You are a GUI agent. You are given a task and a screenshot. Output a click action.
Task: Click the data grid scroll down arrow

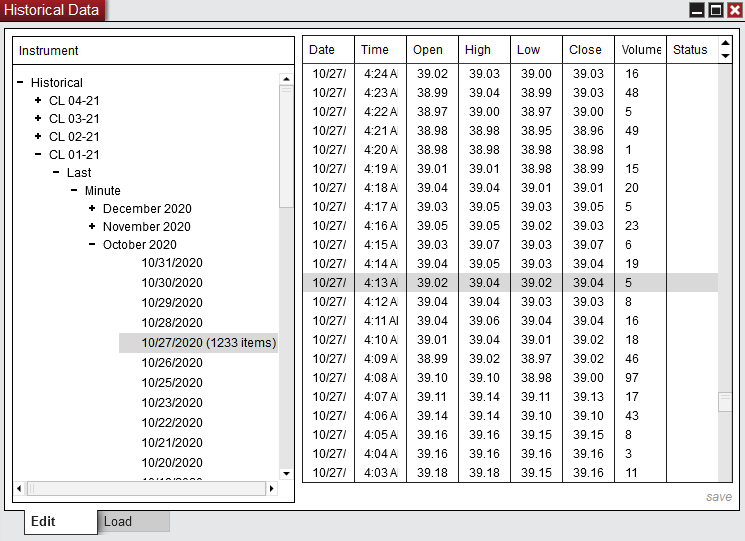(725, 56)
